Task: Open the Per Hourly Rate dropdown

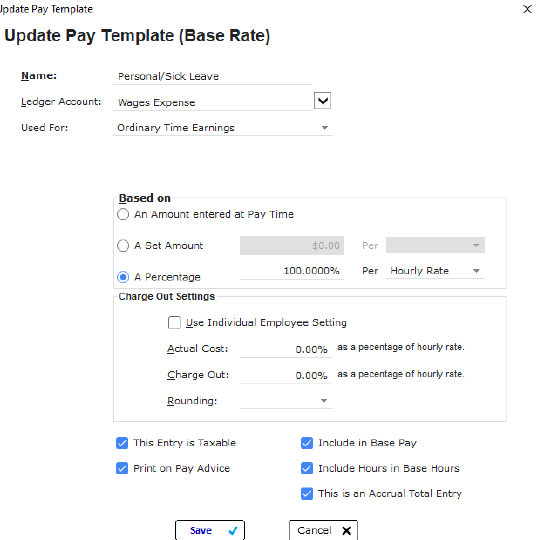Action: tap(435, 271)
